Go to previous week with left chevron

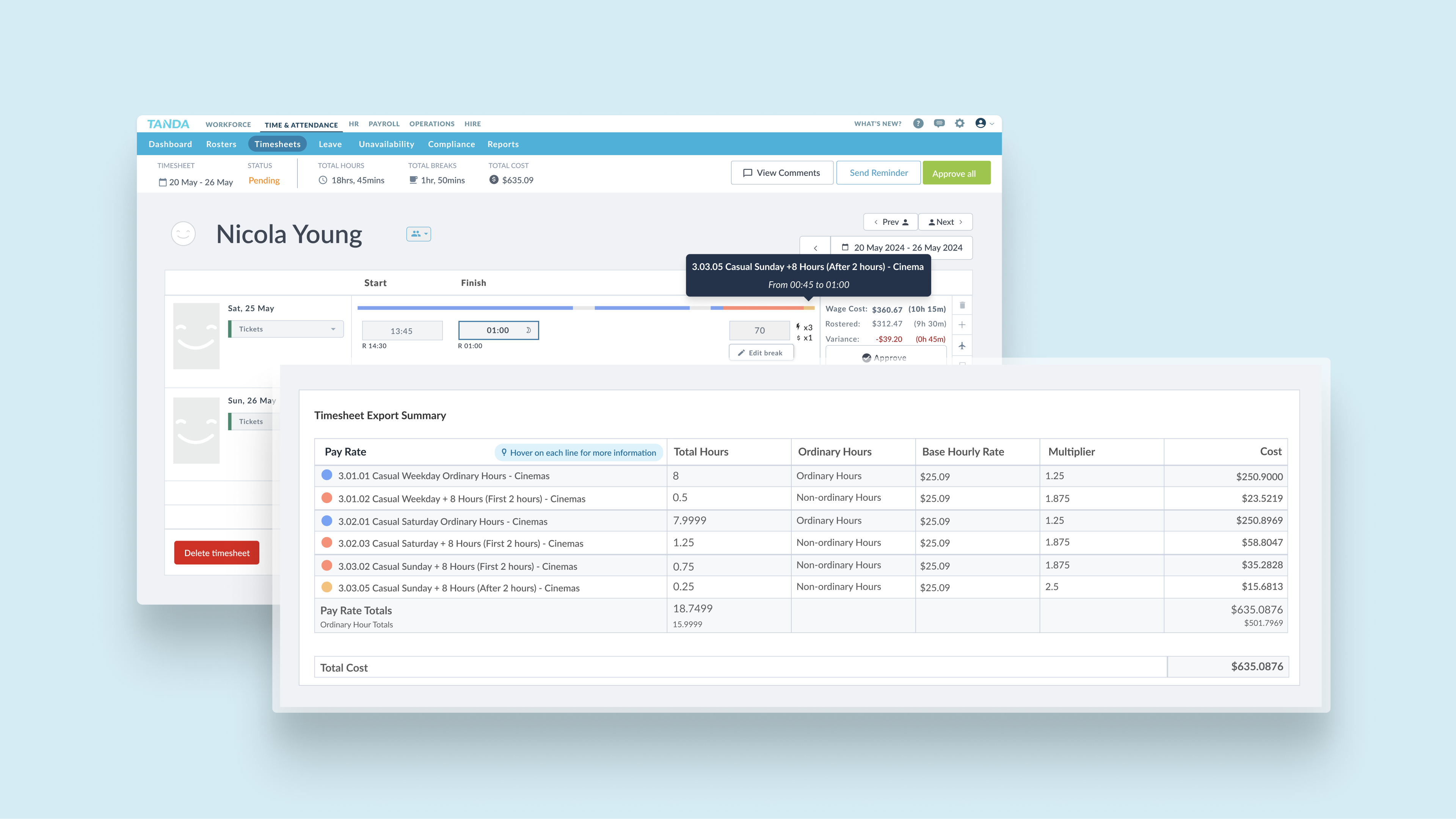point(815,248)
